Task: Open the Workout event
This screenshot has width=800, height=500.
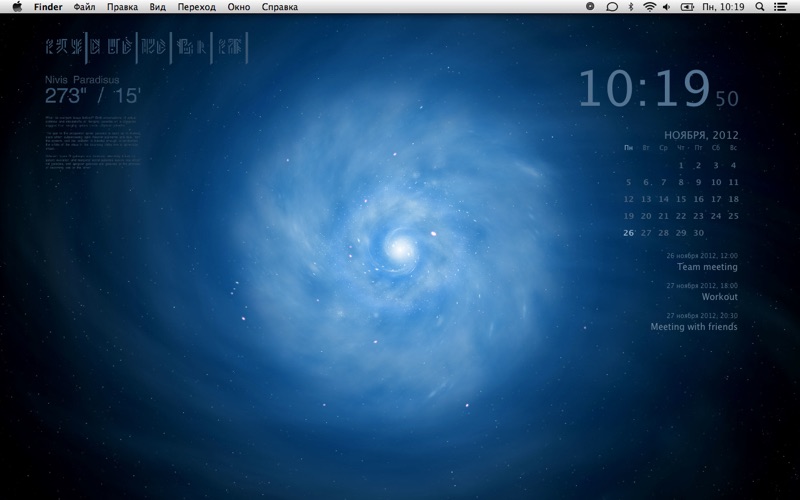Action: click(719, 297)
